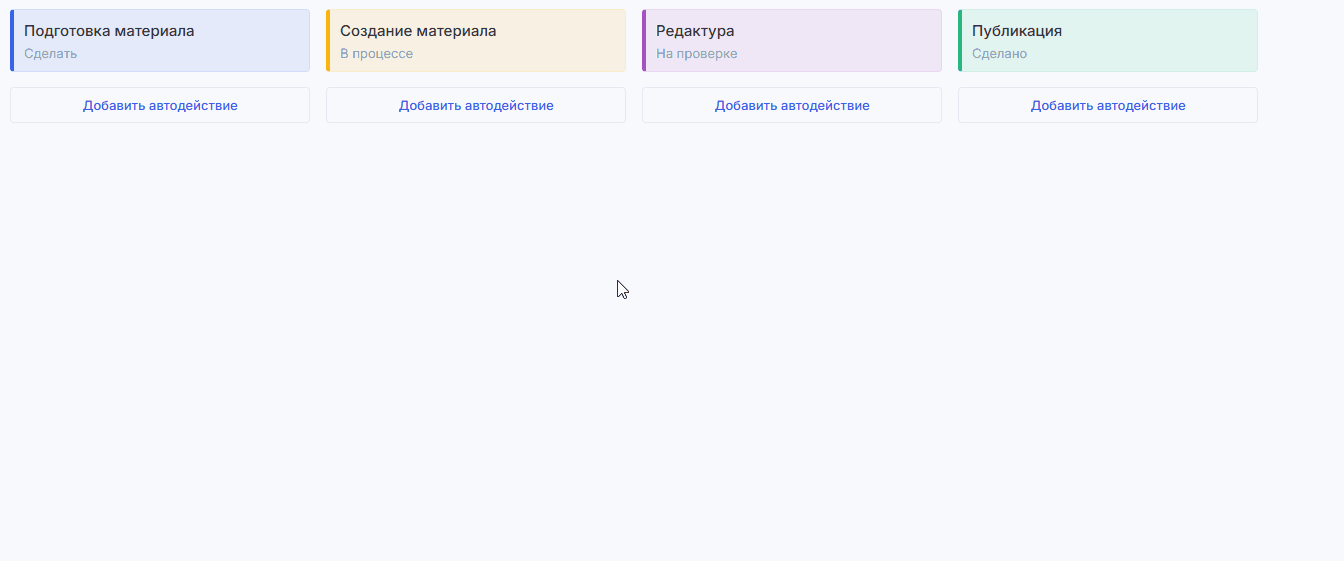This screenshot has height=561, width=1344.
Task: Click the "Сделано" status label
Action: click(999, 54)
